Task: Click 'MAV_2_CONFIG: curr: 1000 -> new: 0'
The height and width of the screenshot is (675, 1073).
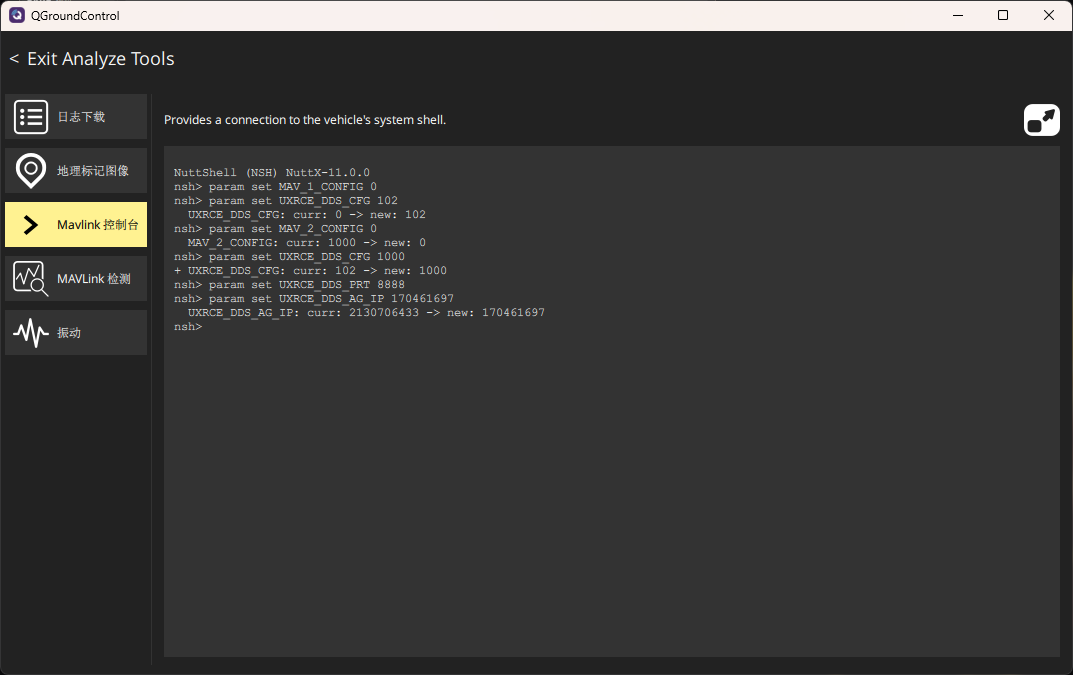Action: coord(307,243)
